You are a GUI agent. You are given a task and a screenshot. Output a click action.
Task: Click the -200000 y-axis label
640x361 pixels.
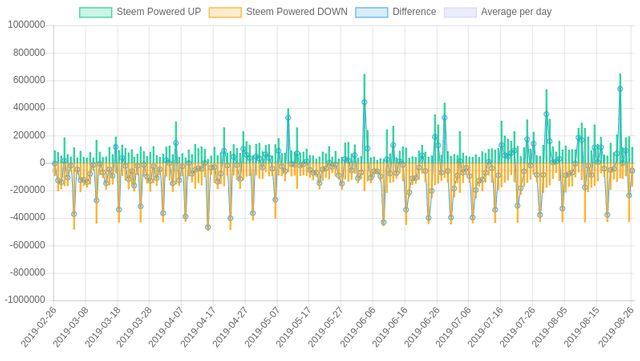click(x=27, y=190)
